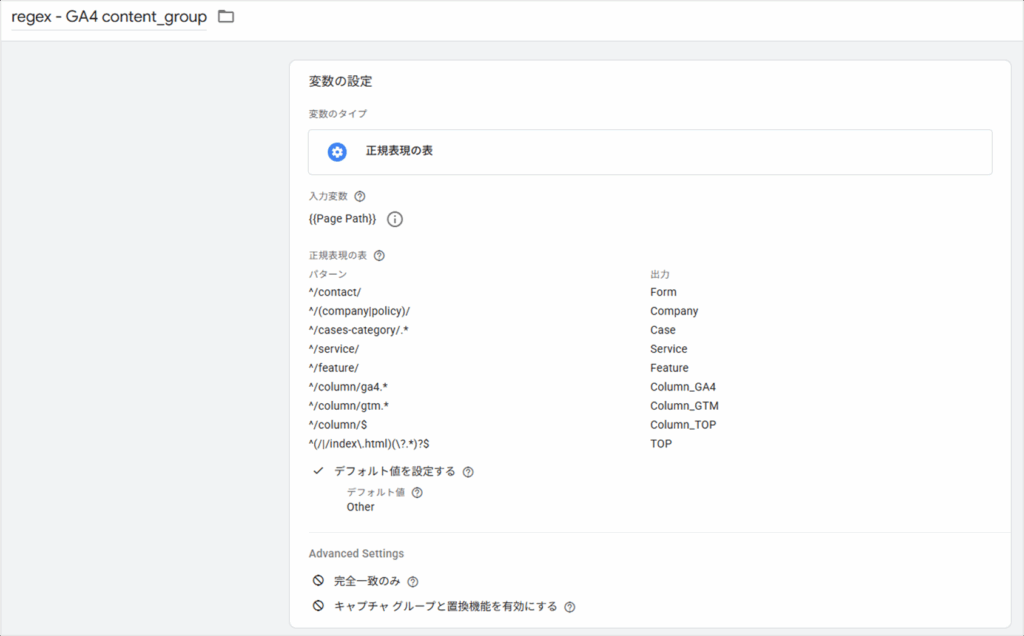Click info icon beside {{Page Path}}

pyautogui.click(x=395, y=219)
